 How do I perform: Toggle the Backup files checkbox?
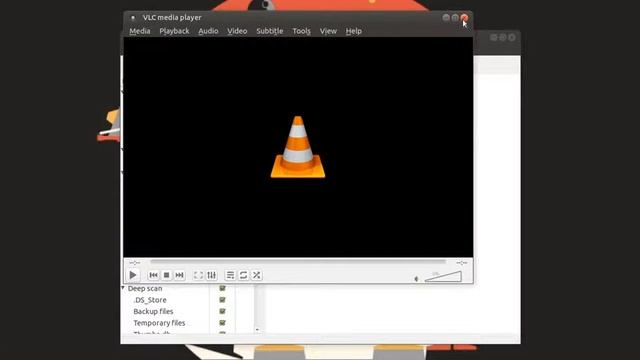222,311
